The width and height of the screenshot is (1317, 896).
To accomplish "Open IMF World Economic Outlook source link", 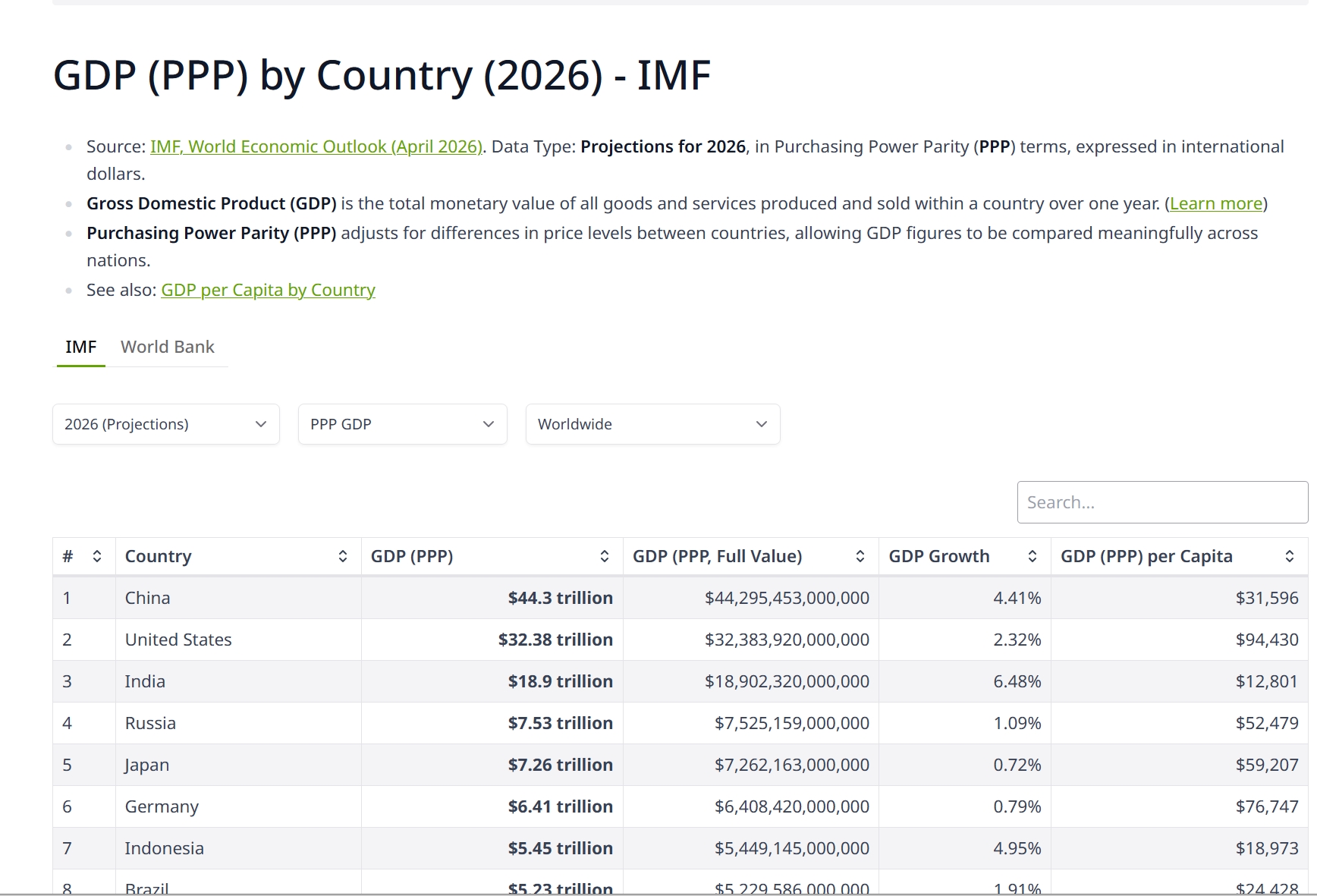I will [316, 146].
